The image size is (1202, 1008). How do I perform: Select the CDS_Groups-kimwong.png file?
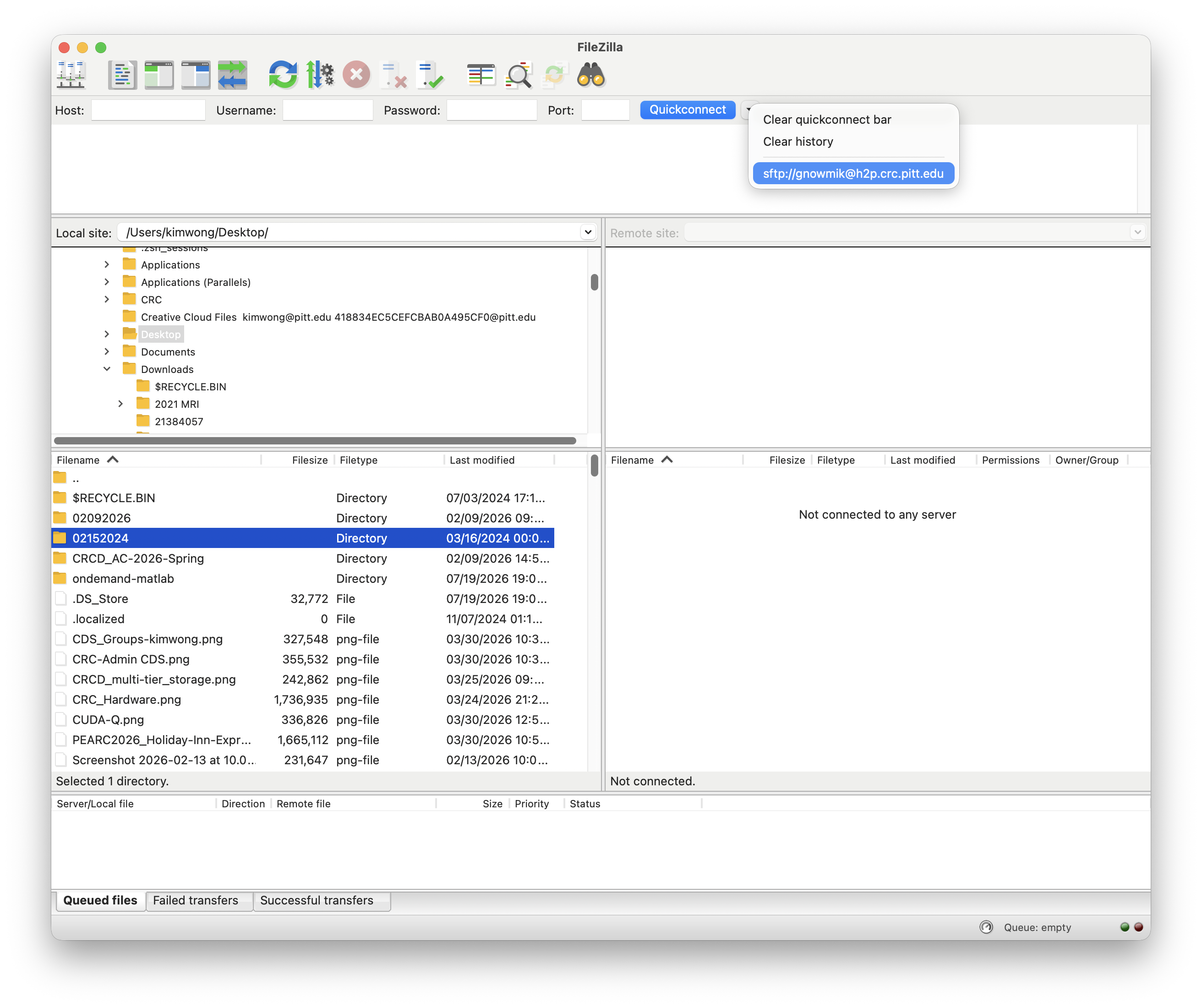click(303, 639)
